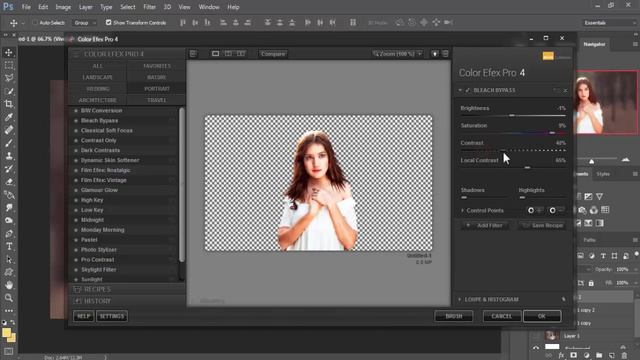The image size is (640, 360).
Task: Select the Portrait filter category
Action: pos(156,89)
